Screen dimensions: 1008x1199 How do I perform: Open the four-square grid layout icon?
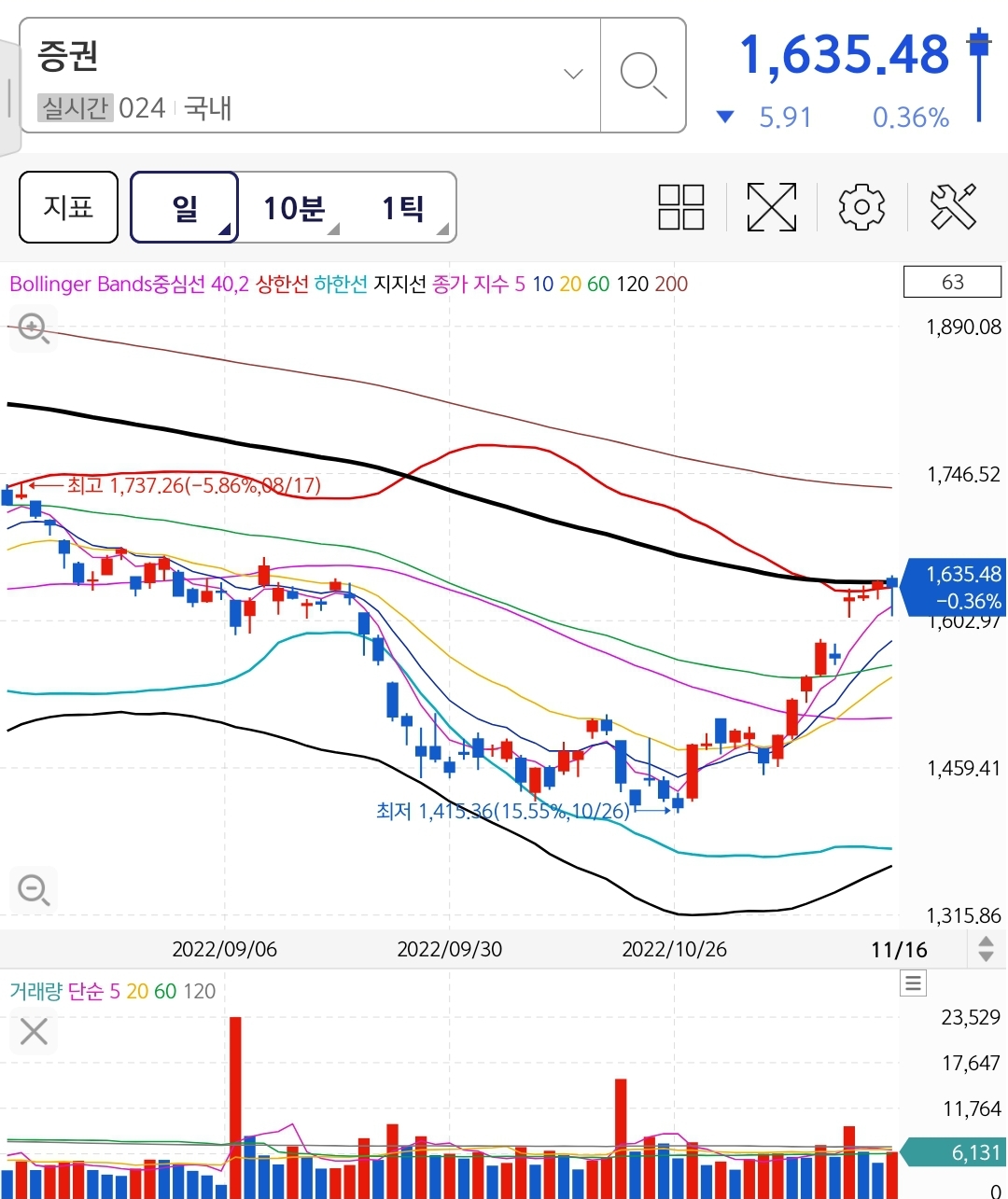pos(681,207)
